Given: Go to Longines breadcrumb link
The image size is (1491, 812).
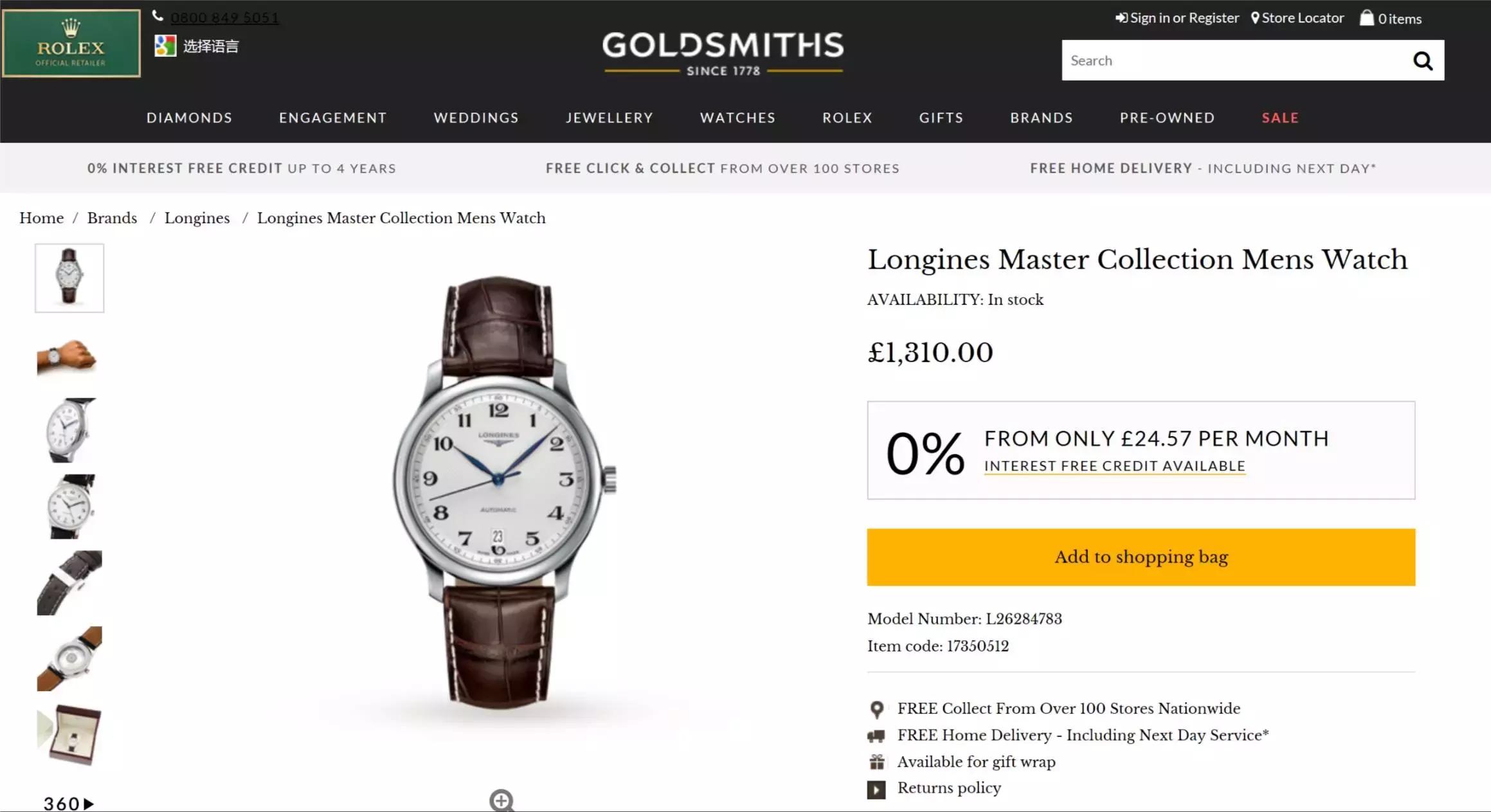Looking at the screenshot, I should (x=197, y=218).
